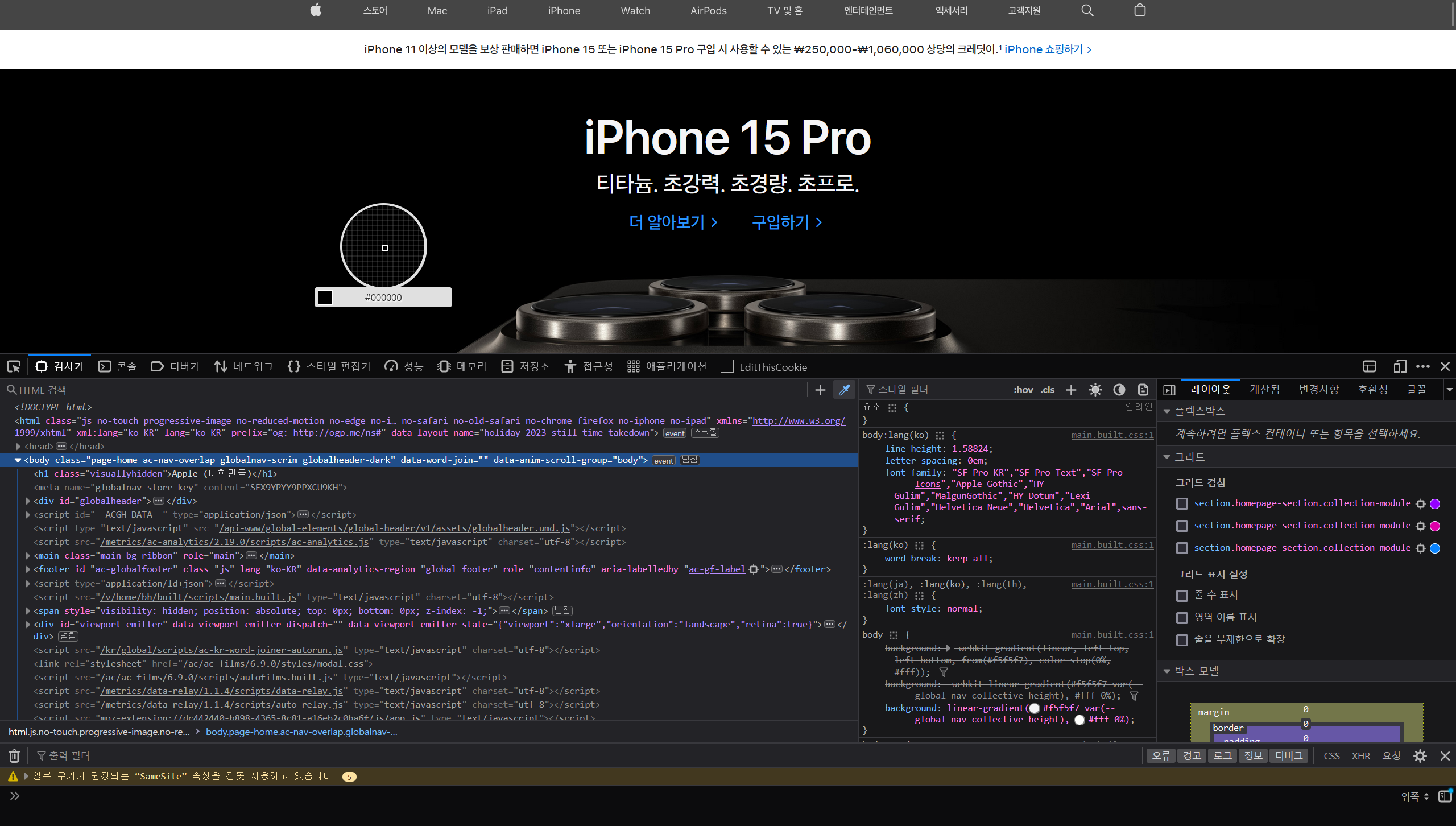
Task: Collapse the 플렉스박스 section
Action: (1167, 411)
